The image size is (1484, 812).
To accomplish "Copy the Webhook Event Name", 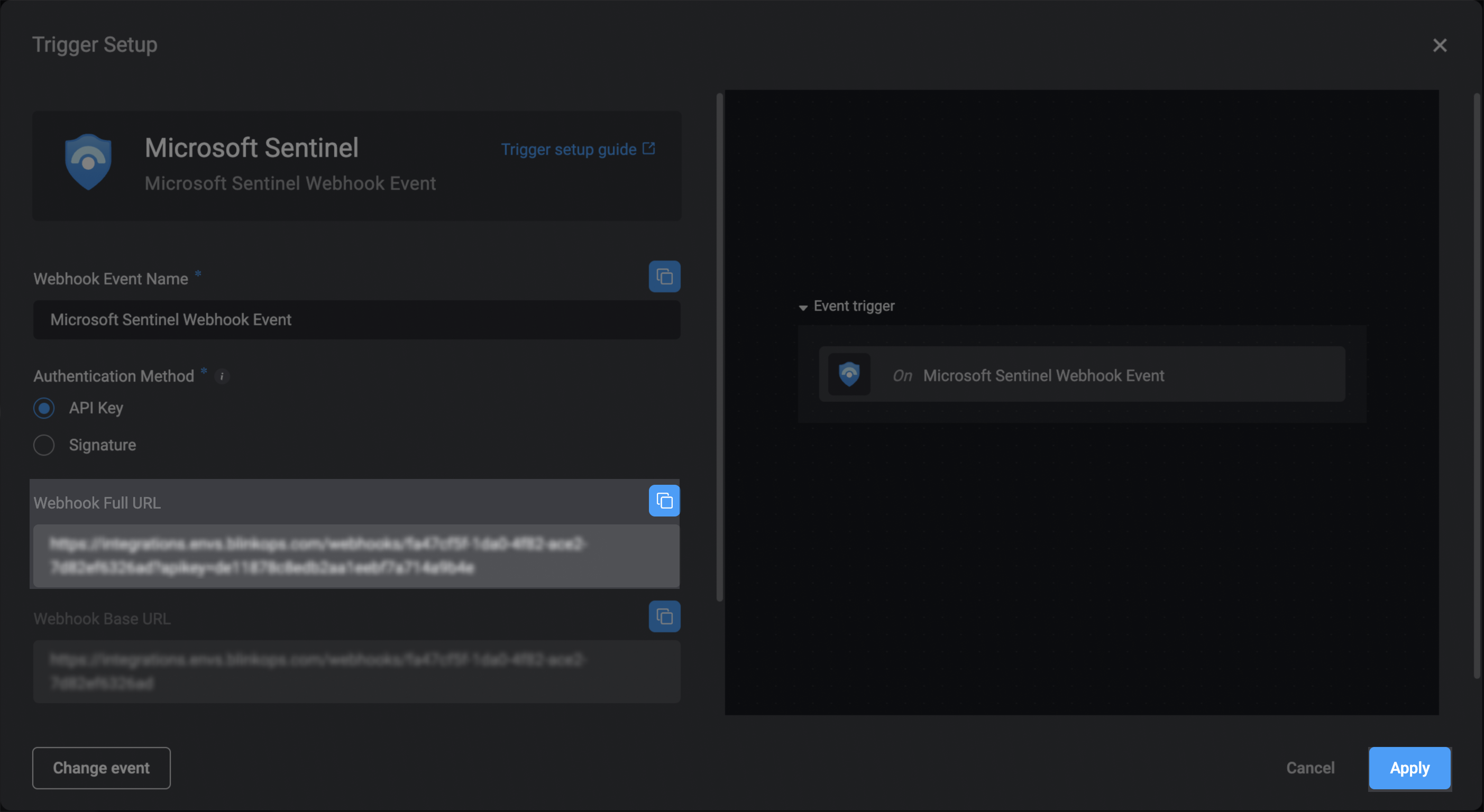I will click(664, 276).
